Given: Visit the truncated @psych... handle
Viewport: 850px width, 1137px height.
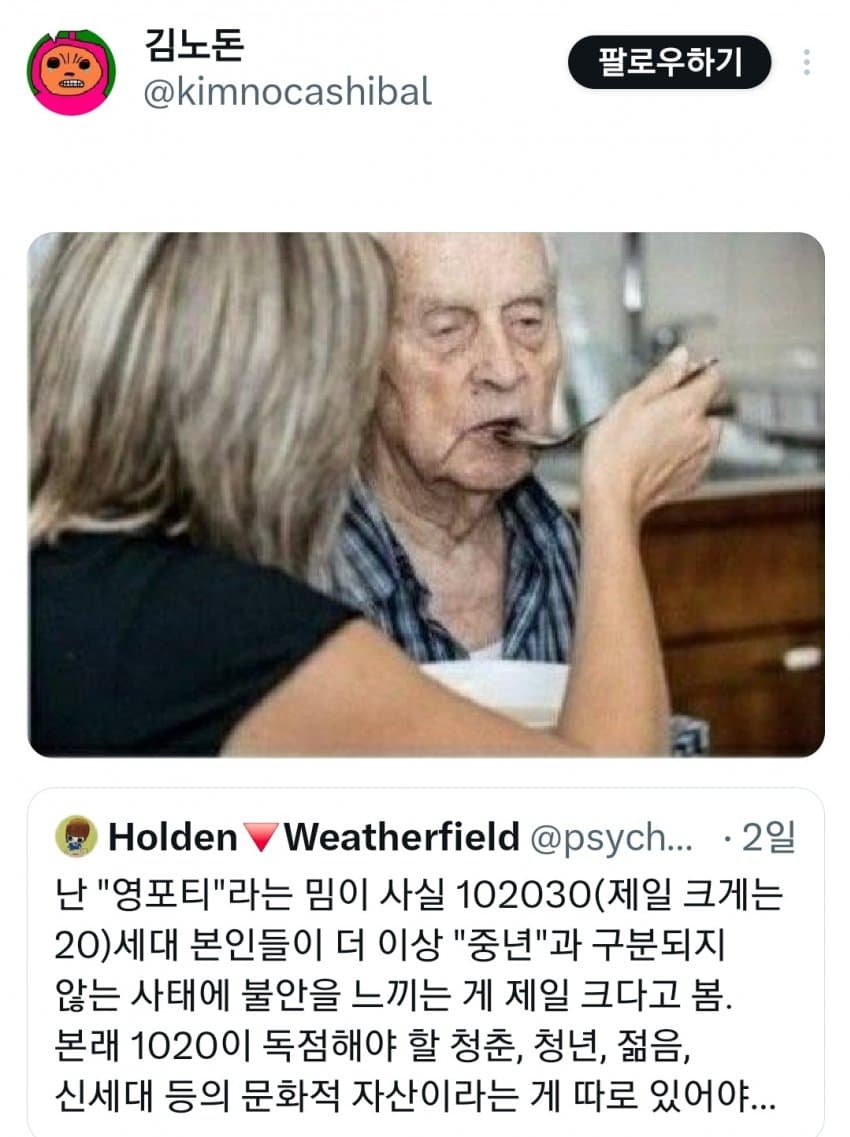Looking at the screenshot, I should pos(611,838).
